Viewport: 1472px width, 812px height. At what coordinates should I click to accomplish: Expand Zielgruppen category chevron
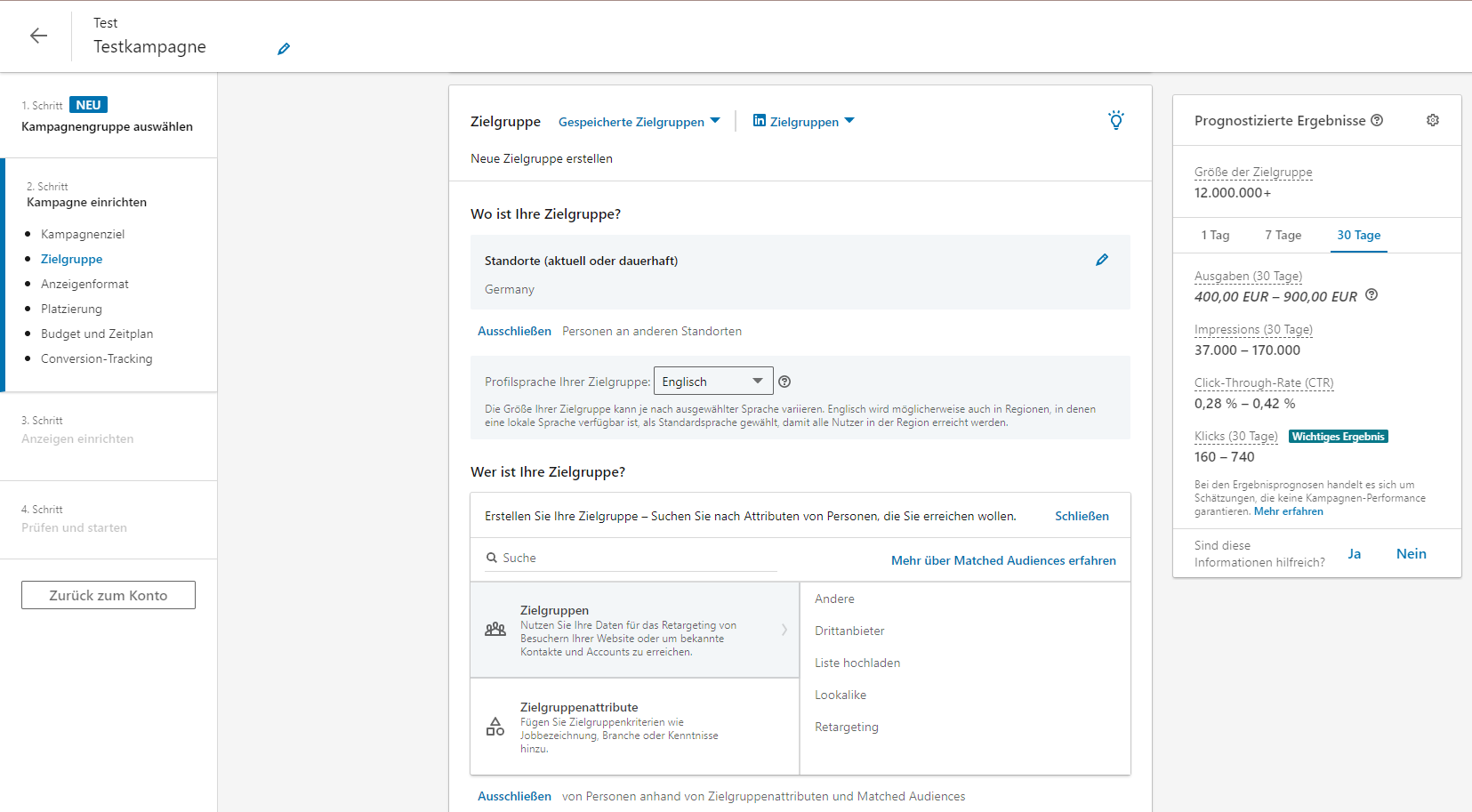coord(784,630)
